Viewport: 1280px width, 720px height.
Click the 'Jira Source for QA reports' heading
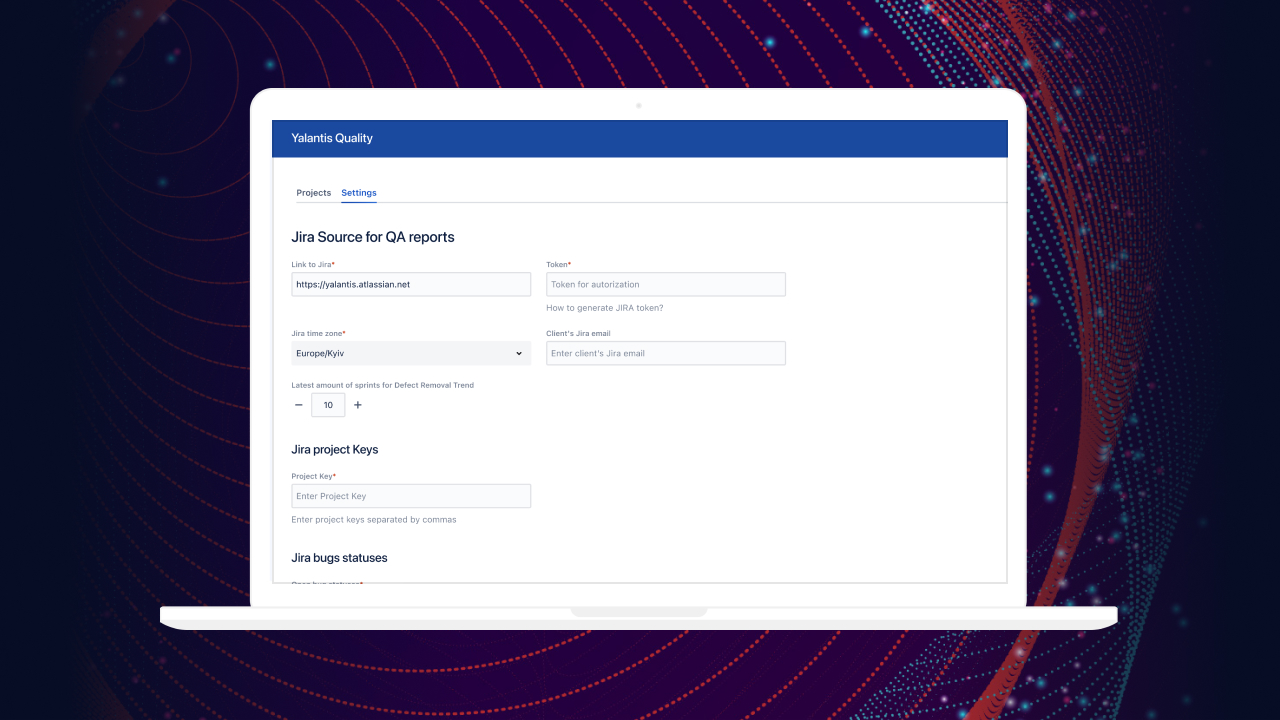(x=372, y=237)
